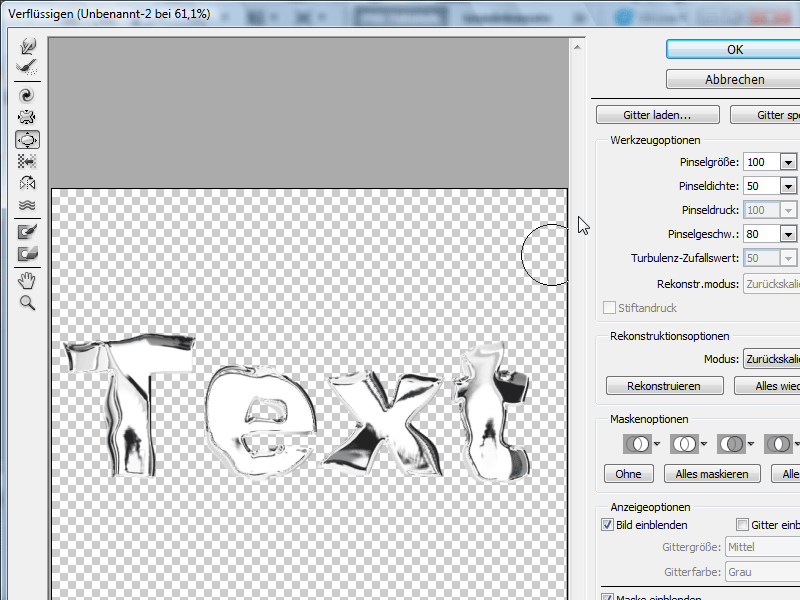Screen dimensions: 800x600
Task: Click the first mask options icon under Maskenoptionen
Action: pyautogui.click(x=637, y=444)
